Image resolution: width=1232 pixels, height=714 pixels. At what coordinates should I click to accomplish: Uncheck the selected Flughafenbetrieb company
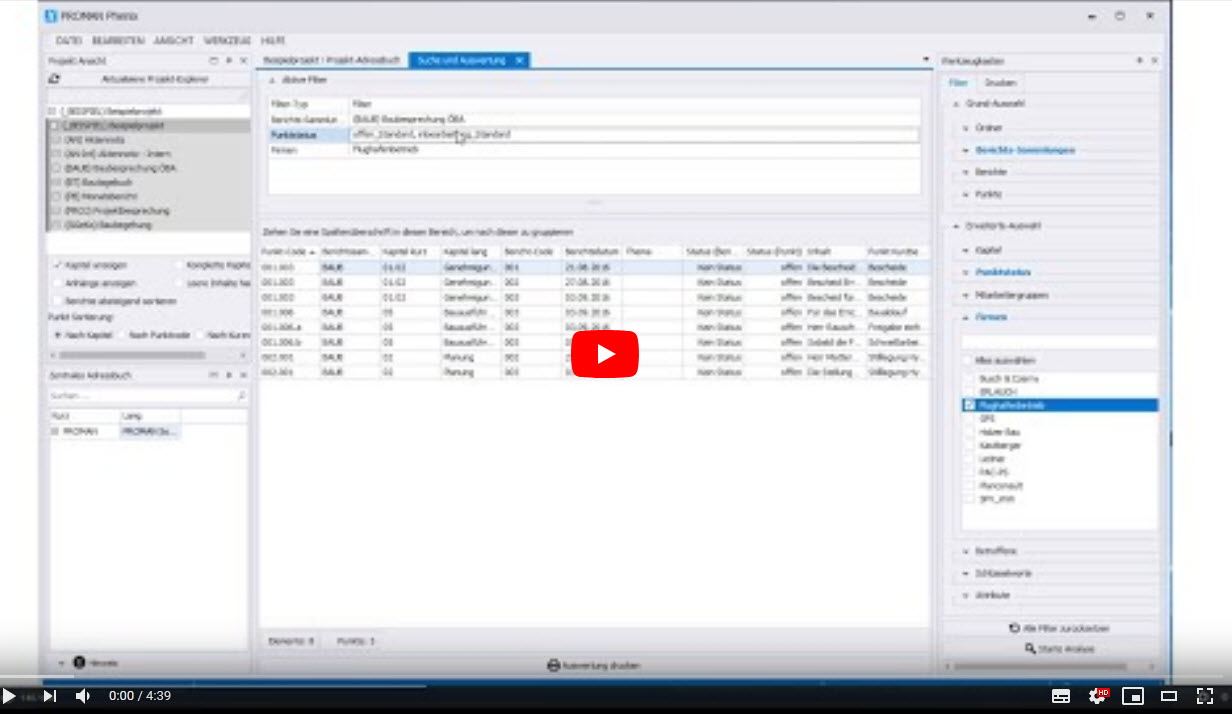[969, 405]
